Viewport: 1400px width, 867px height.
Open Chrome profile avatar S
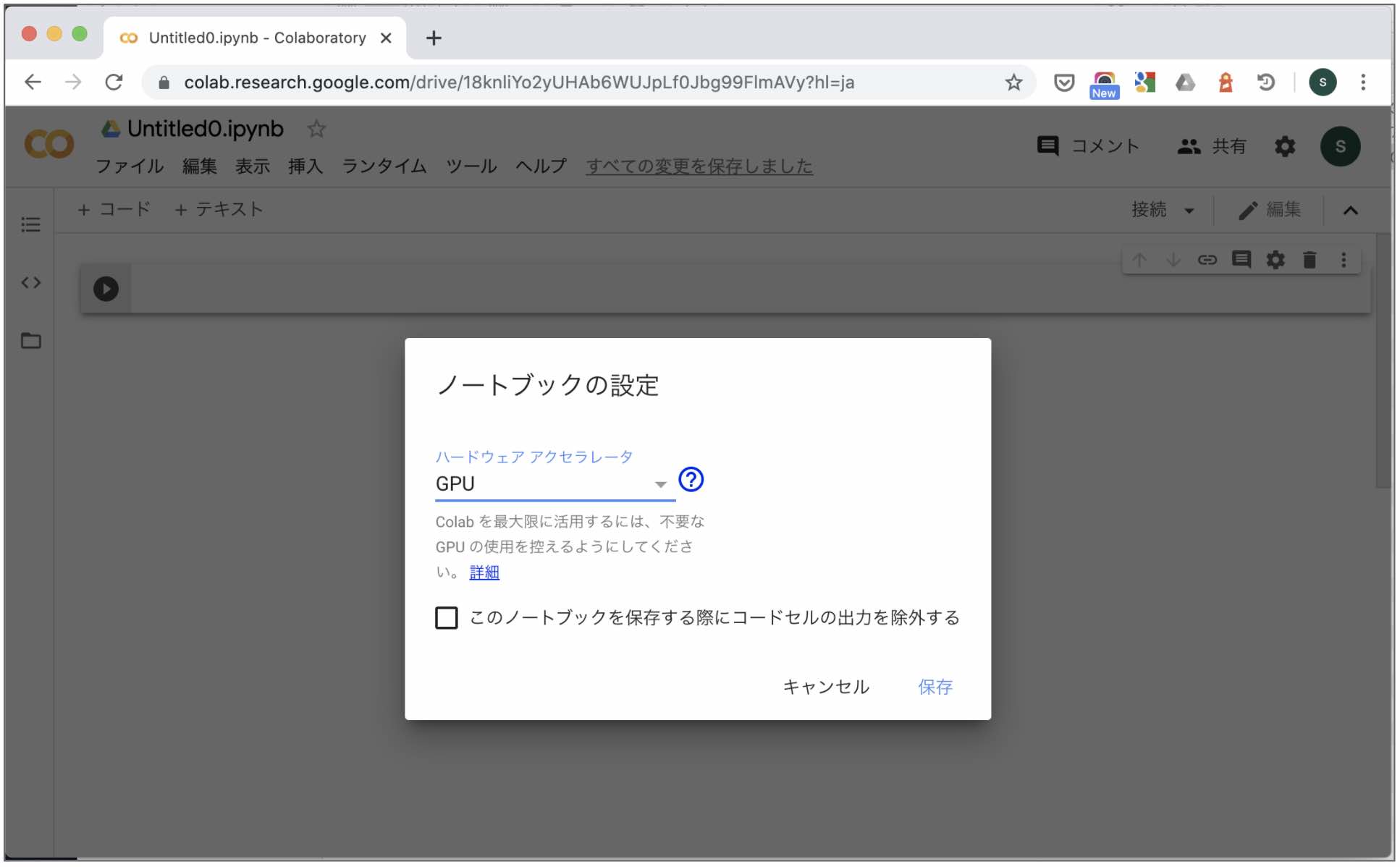pos(1323,83)
